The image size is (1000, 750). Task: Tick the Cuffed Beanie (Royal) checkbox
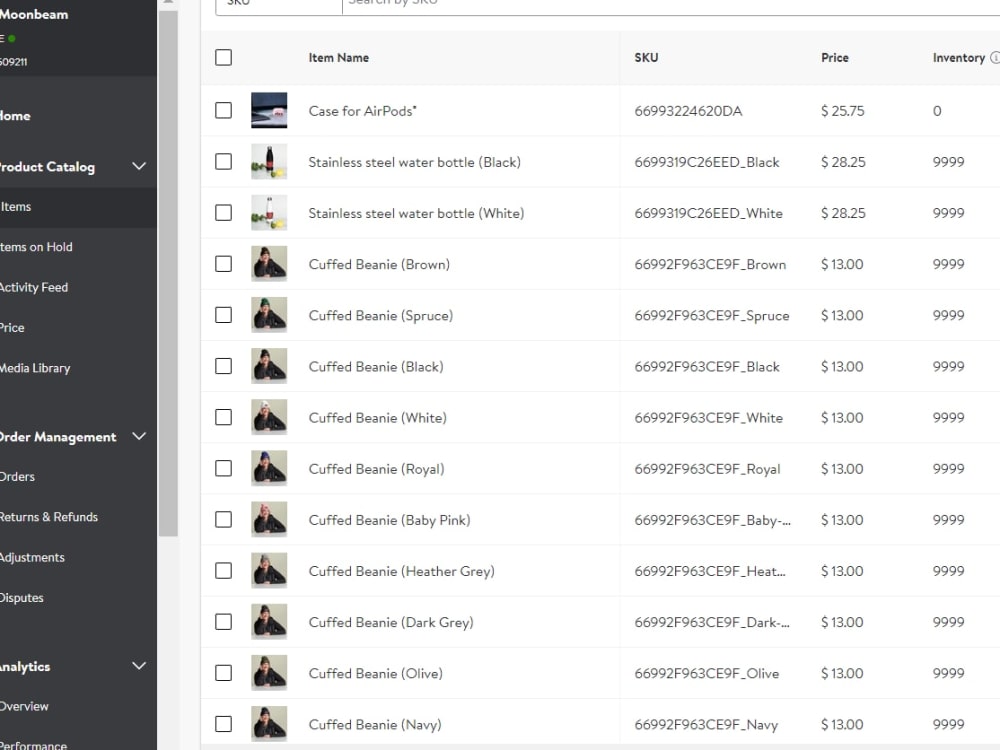(223, 468)
